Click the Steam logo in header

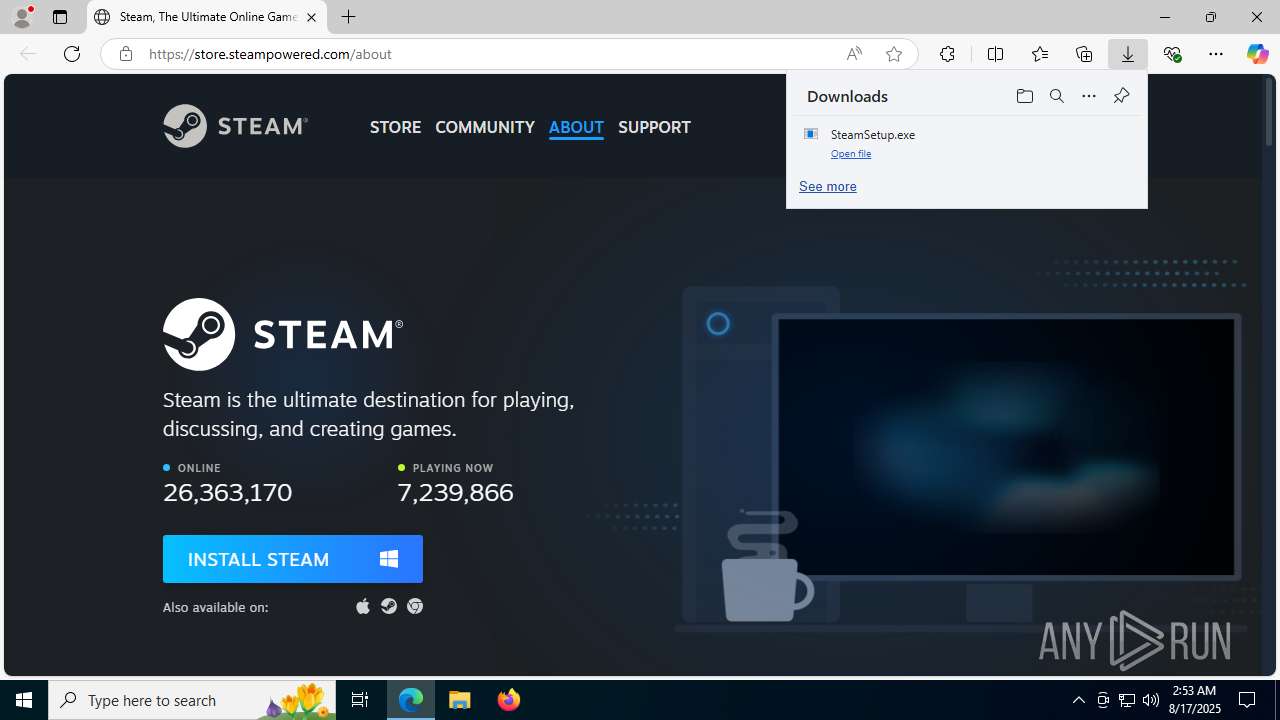click(236, 126)
